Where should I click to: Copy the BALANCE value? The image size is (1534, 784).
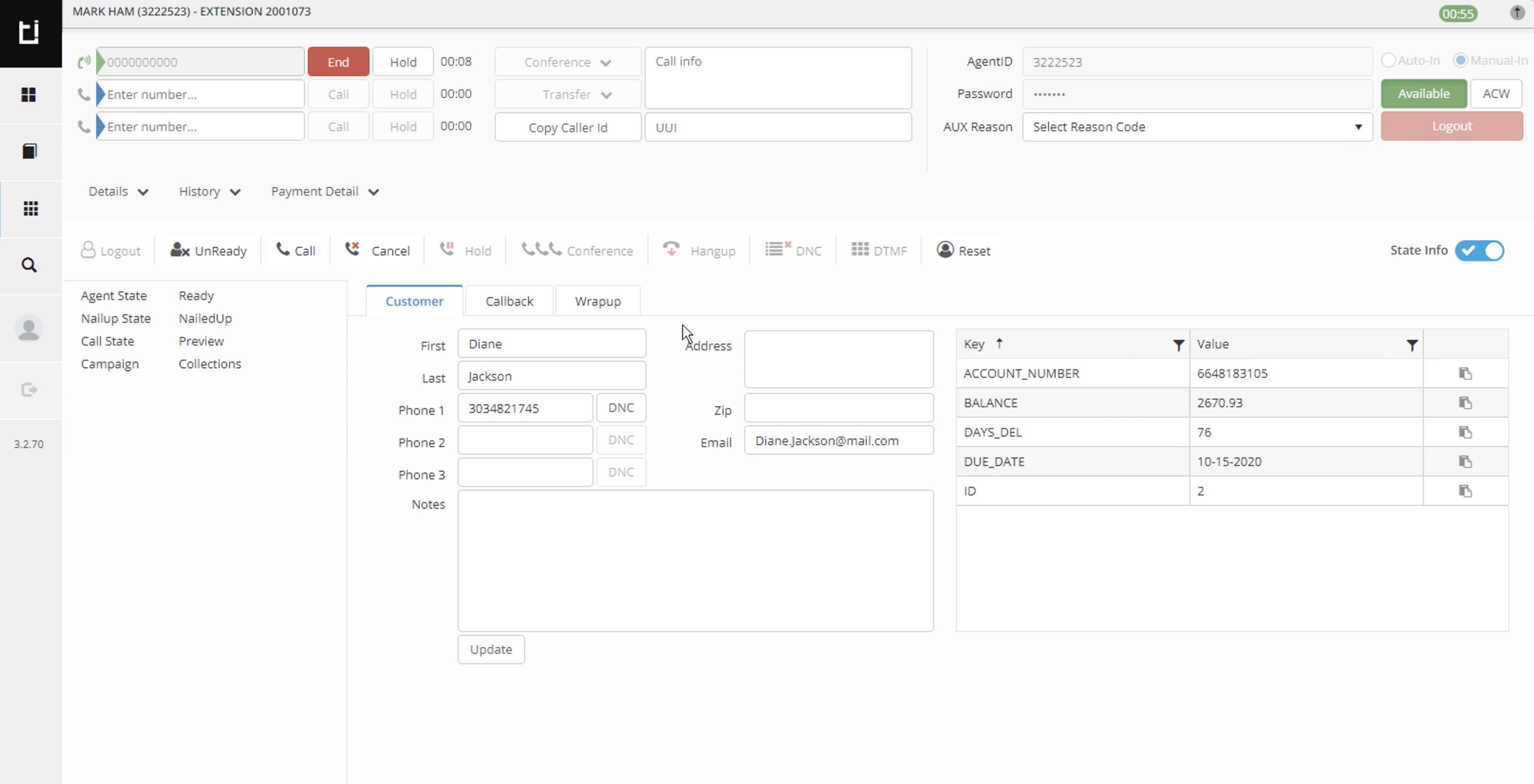(1465, 403)
